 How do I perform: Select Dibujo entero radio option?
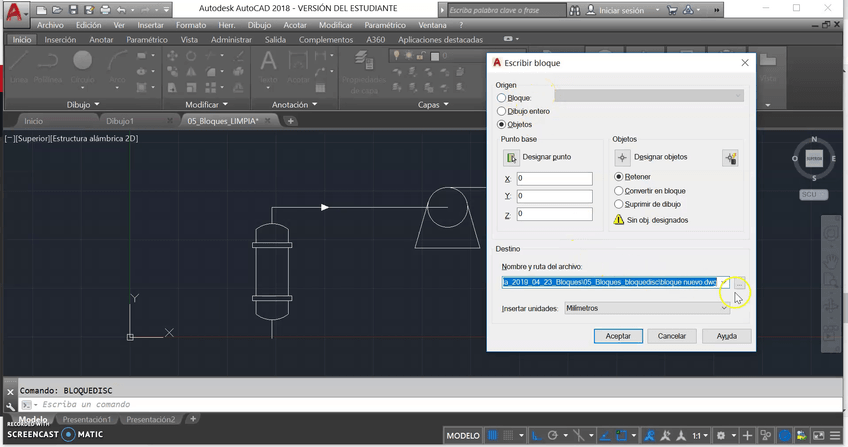[x=502, y=111]
